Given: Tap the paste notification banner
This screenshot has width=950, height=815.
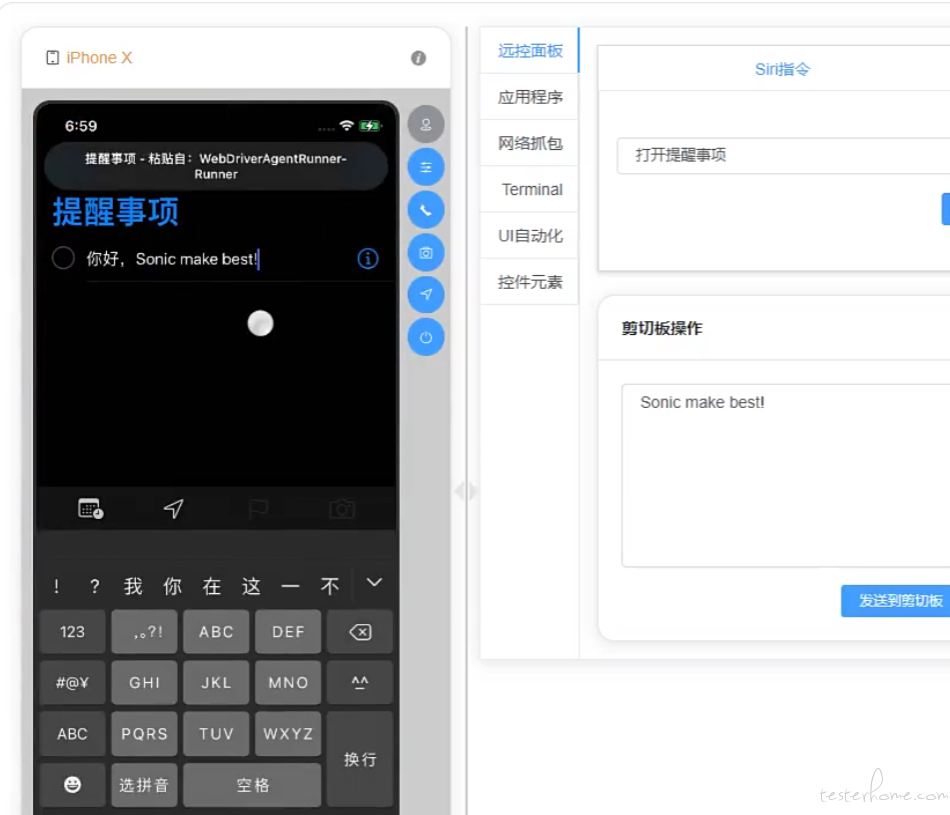Looking at the screenshot, I should (x=216, y=166).
